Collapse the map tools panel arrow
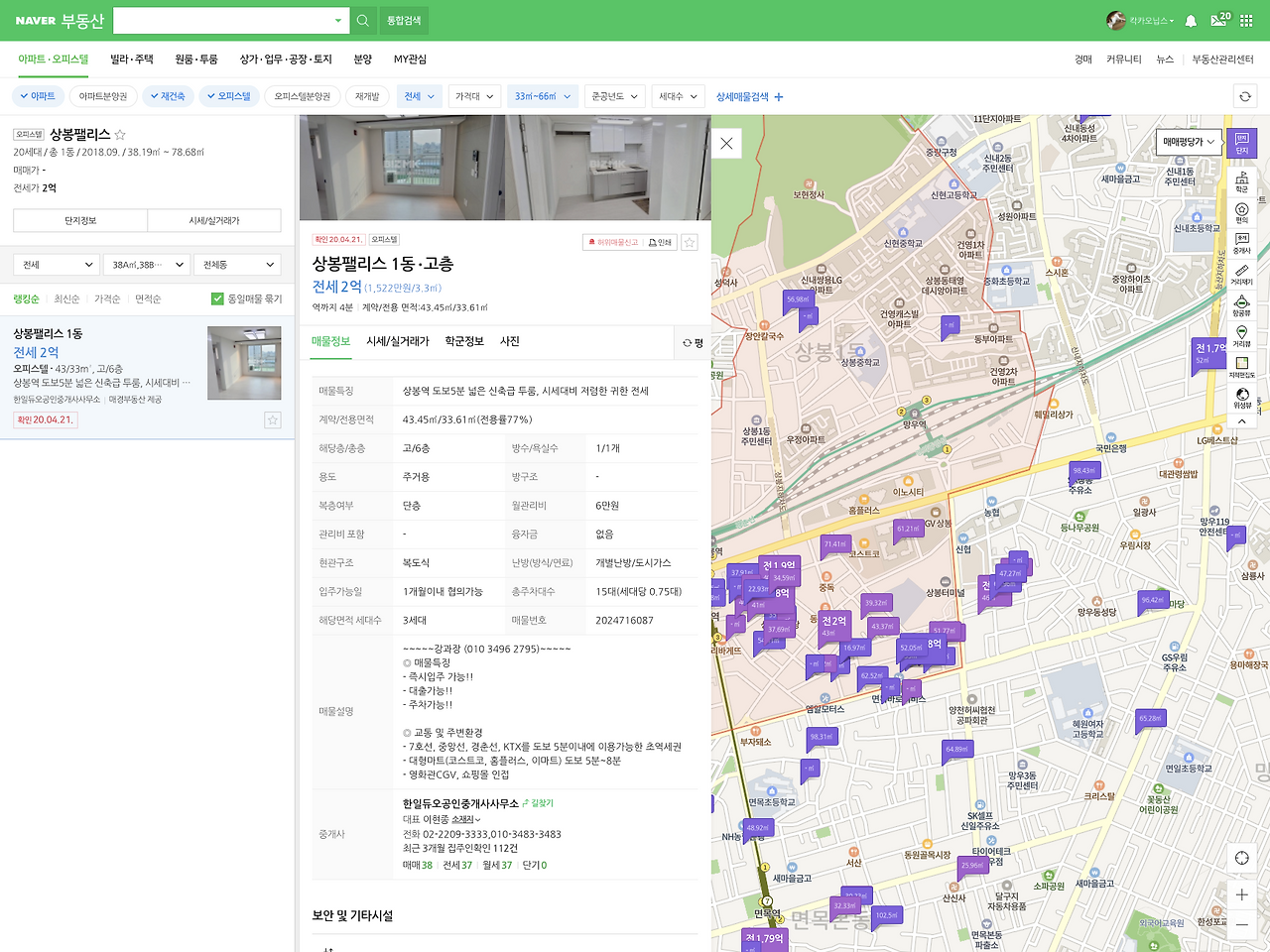This screenshot has width=1270, height=952. [1241, 421]
